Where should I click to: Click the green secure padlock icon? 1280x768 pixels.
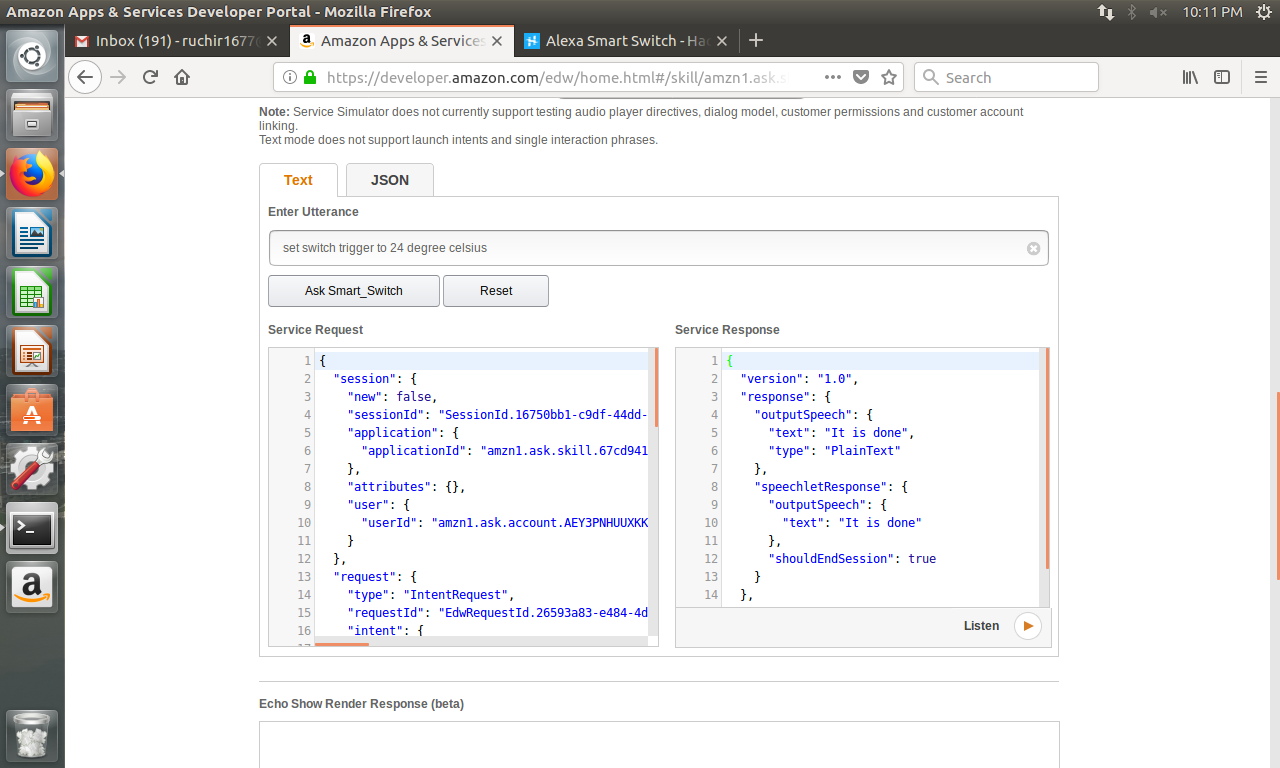(x=310, y=77)
